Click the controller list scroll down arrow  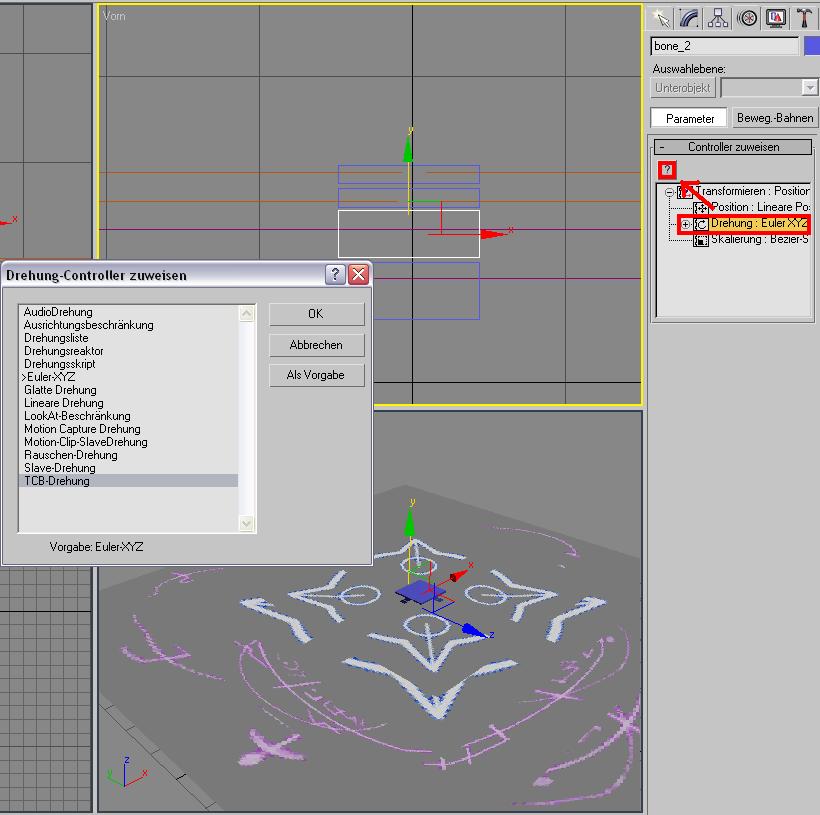[x=247, y=523]
